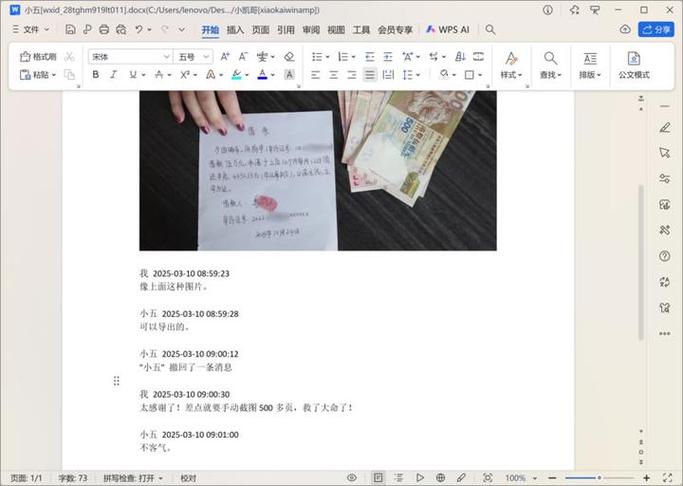The height and width of the screenshot is (486, 683).
Task: Click the Redo arrow icon
Action: 165,30
